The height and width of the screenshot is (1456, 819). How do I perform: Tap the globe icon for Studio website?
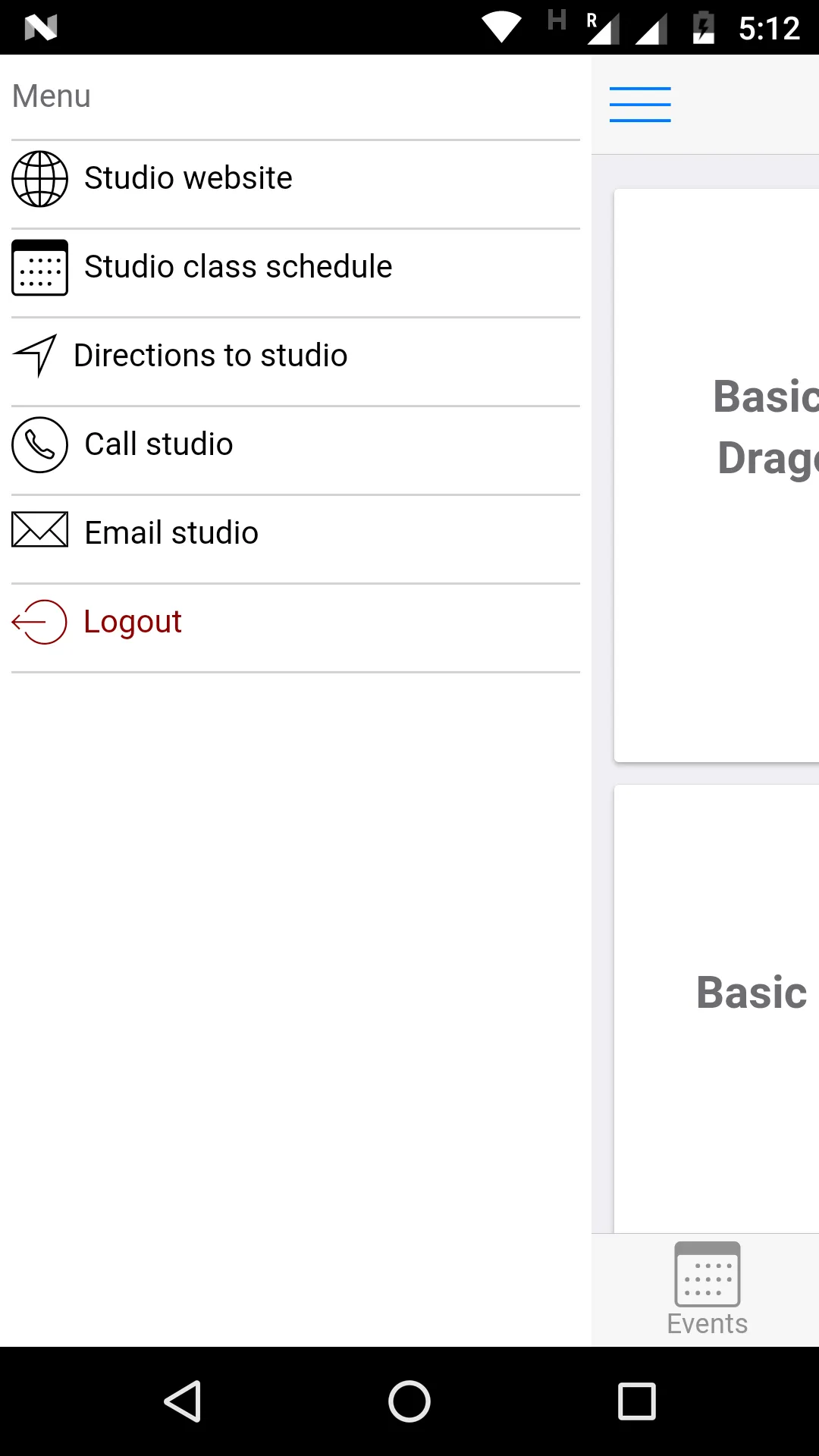coord(39,179)
